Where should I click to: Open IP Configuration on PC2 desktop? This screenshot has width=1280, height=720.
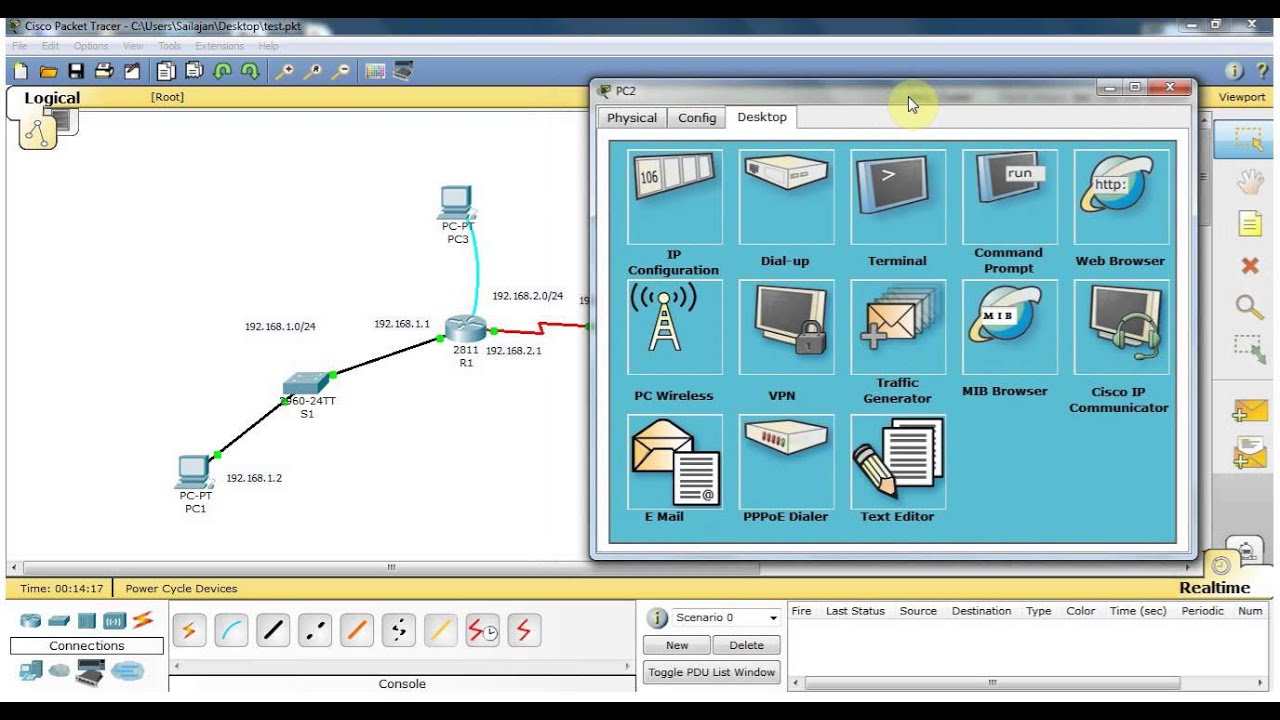pos(675,197)
